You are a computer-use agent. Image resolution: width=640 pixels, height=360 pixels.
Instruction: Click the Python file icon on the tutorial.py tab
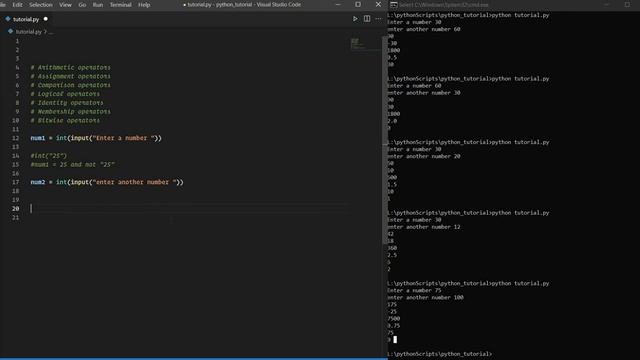click(8, 19)
